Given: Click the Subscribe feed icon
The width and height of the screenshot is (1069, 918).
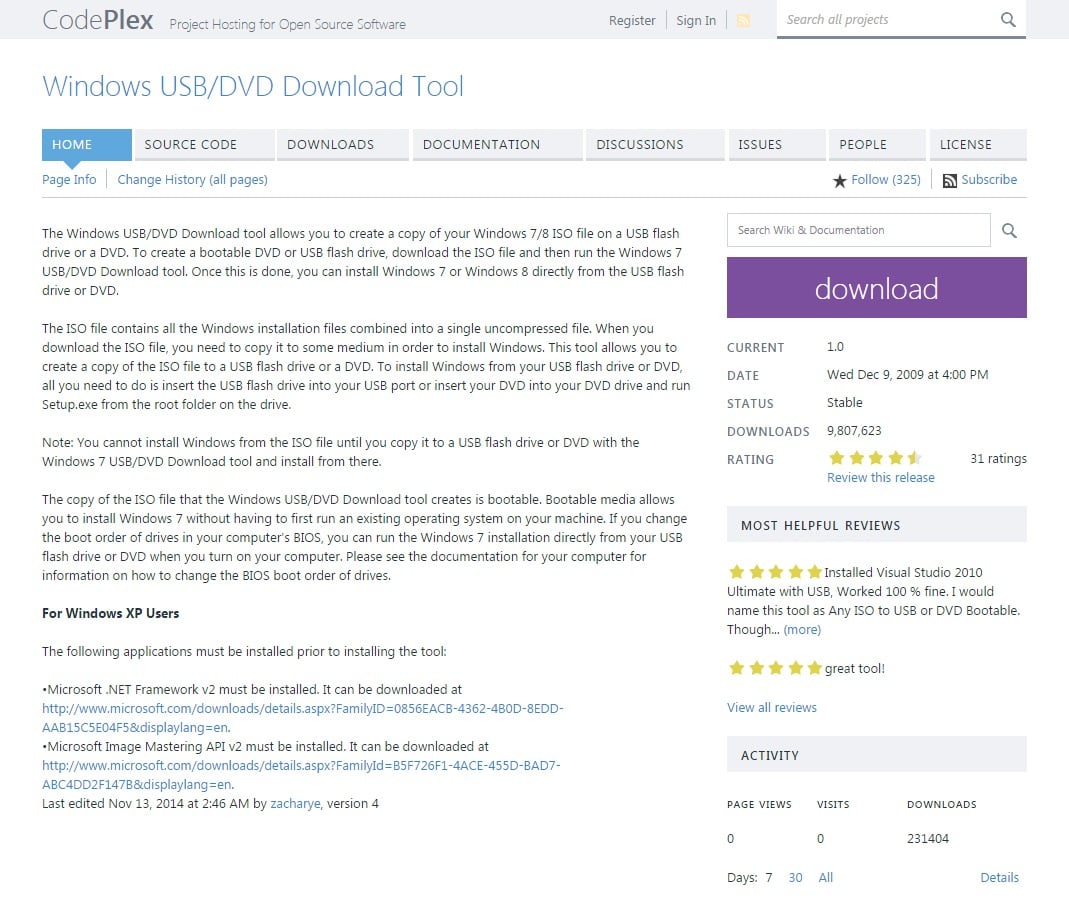Looking at the screenshot, I should [949, 181].
